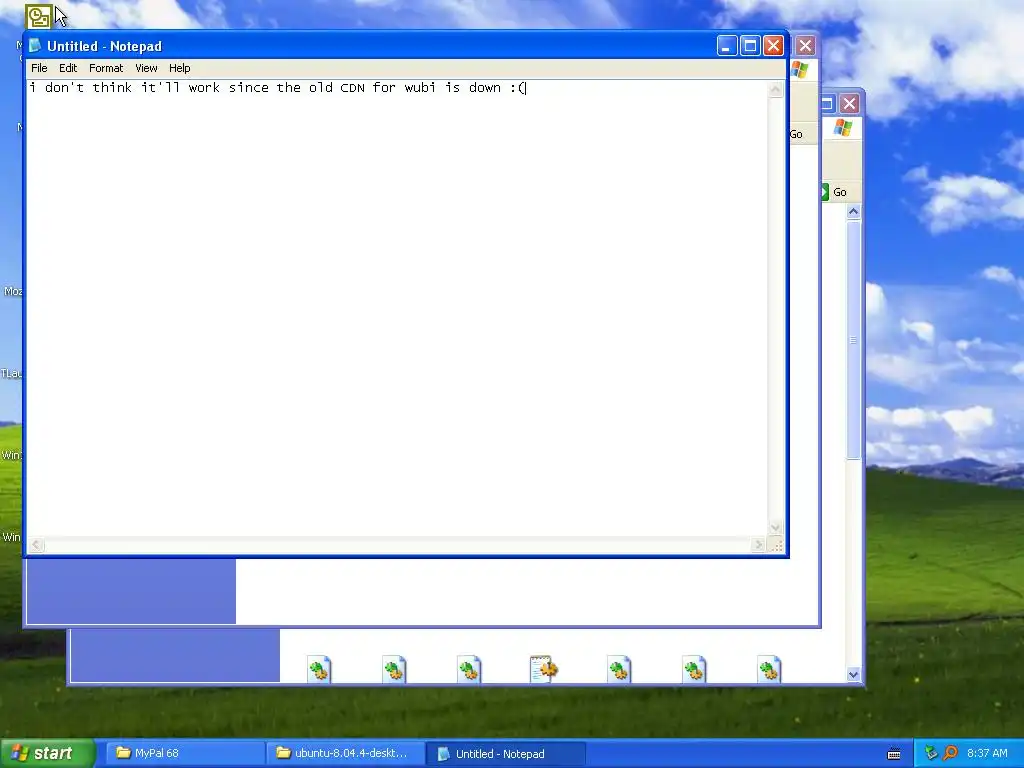Click the Windows logo in the middle Explorer window
This screenshot has width=1024, height=768.
pyautogui.click(x=801, y=70)
